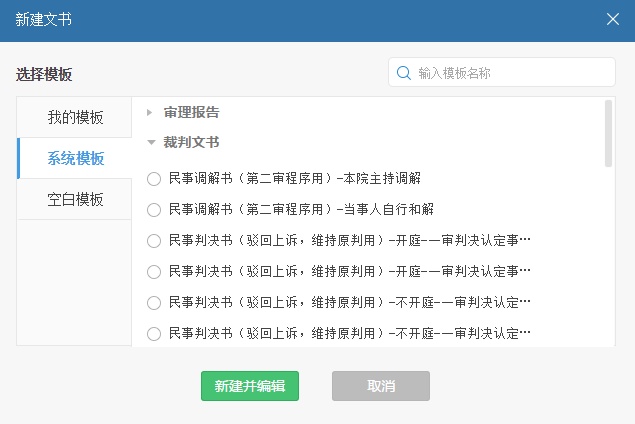Click 裁判文书 category label
This screenshot has height=424, width=635.
tap(192, 143)
